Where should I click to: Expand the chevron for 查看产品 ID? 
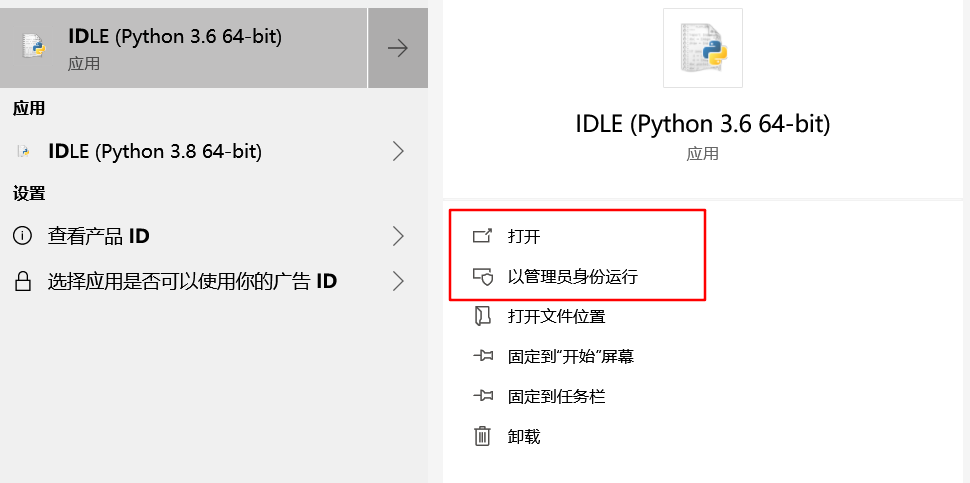coord(398,236)
